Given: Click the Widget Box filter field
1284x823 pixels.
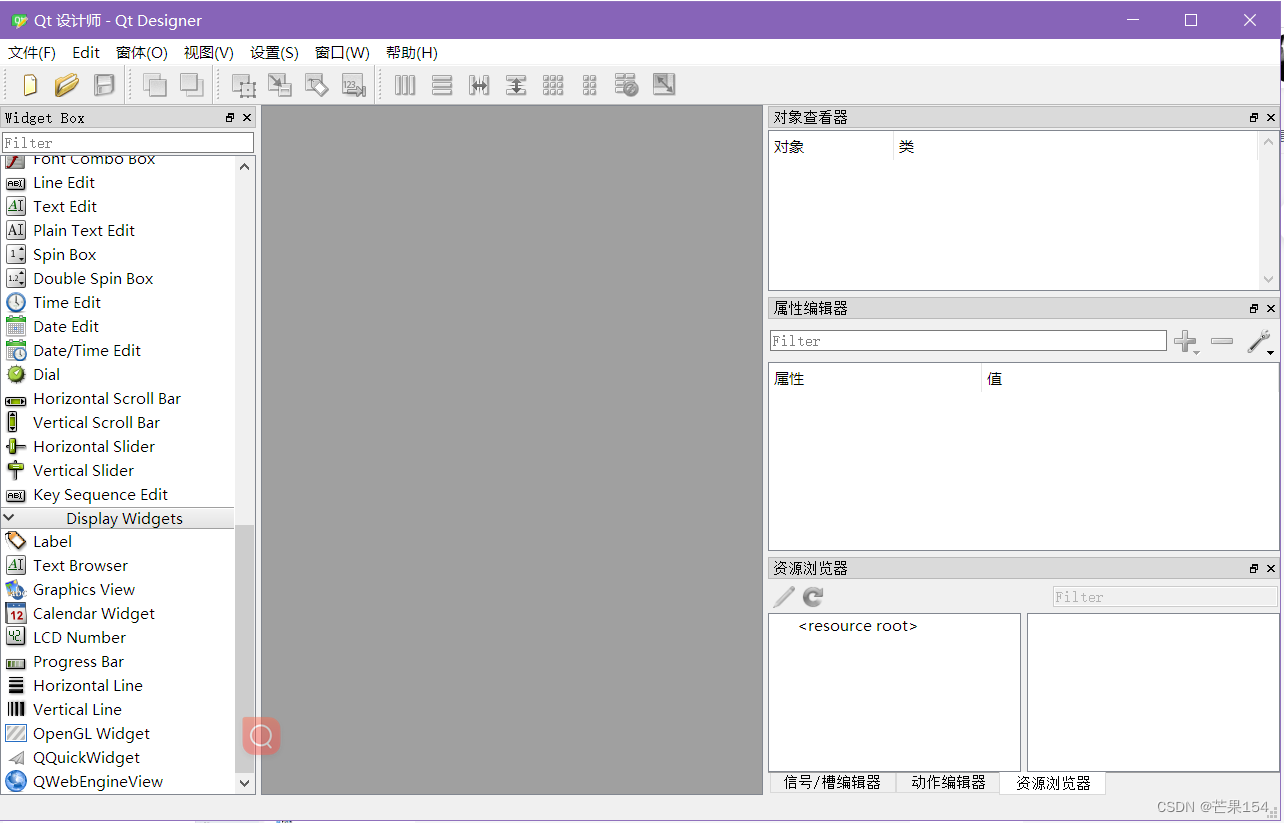Looking at the screenshot, I should pyautogui.click(x=128, y=141).
